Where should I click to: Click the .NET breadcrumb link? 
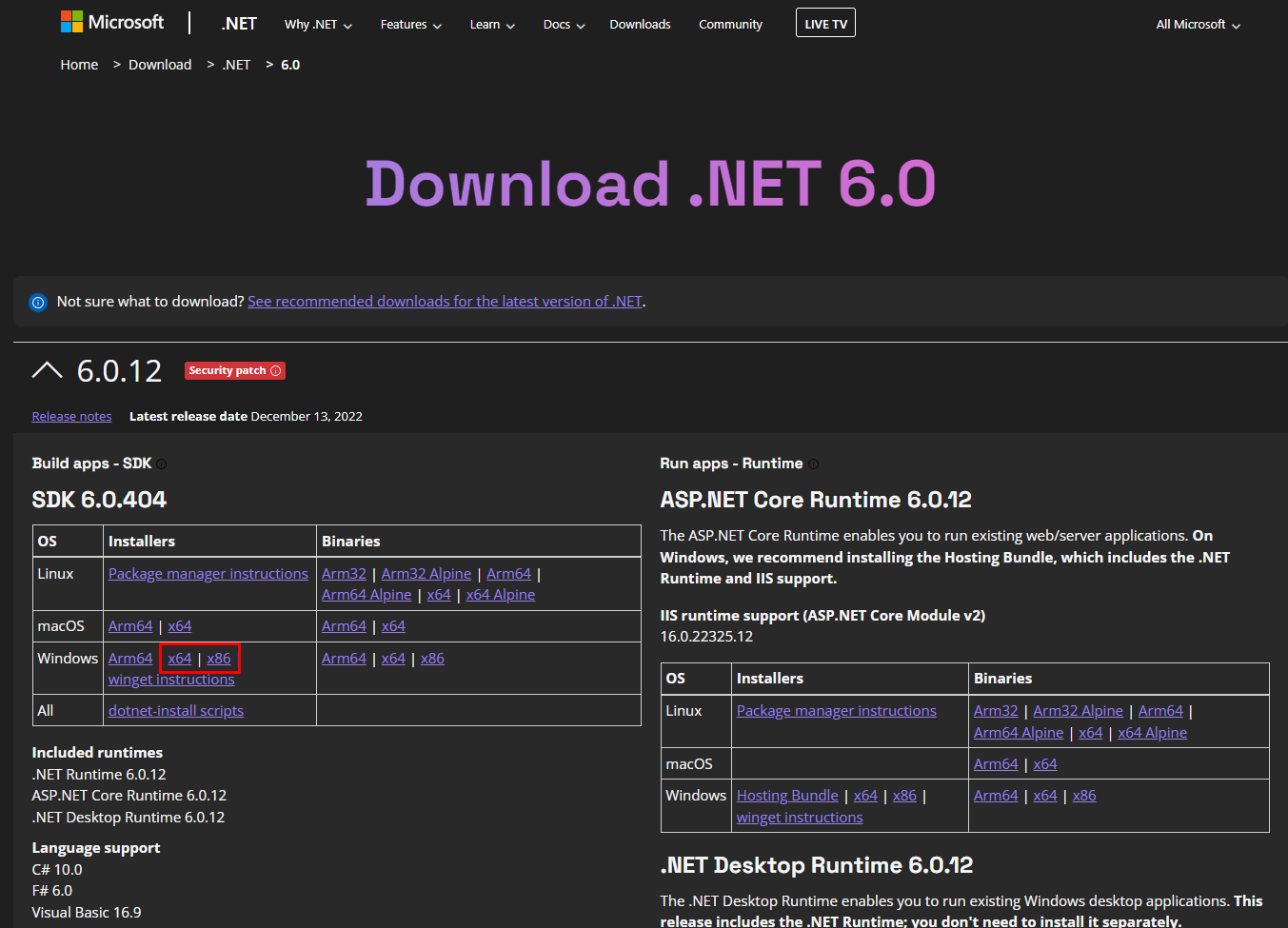pyautogui.click(x=236, y=65)
